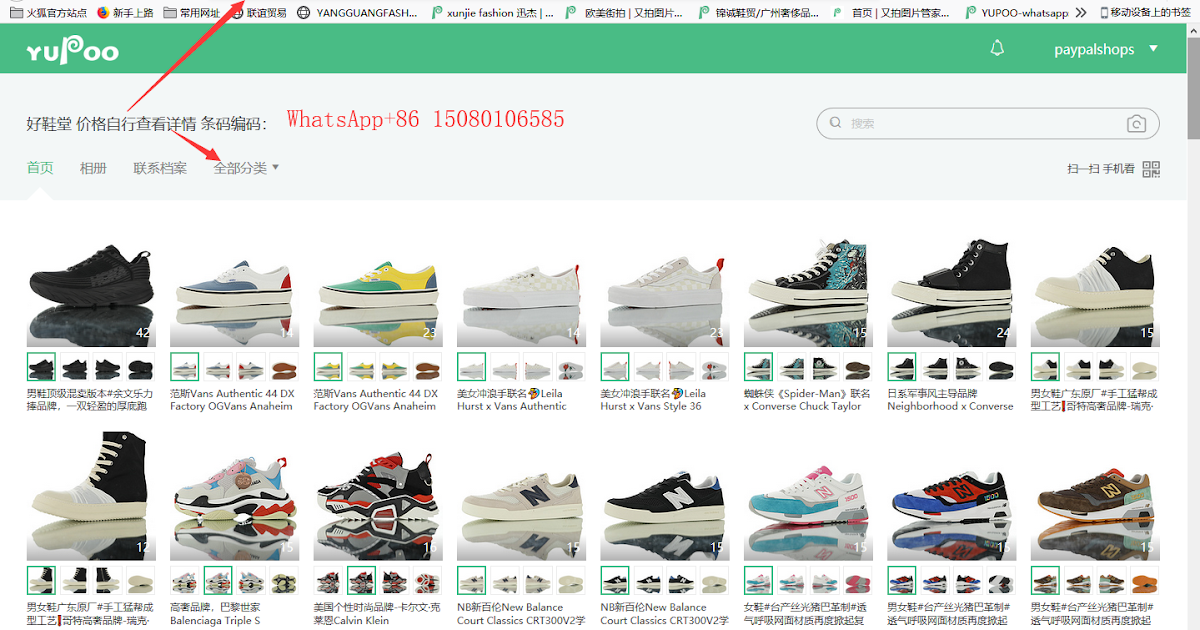Click the camera image search icon

coord(1136,124)
